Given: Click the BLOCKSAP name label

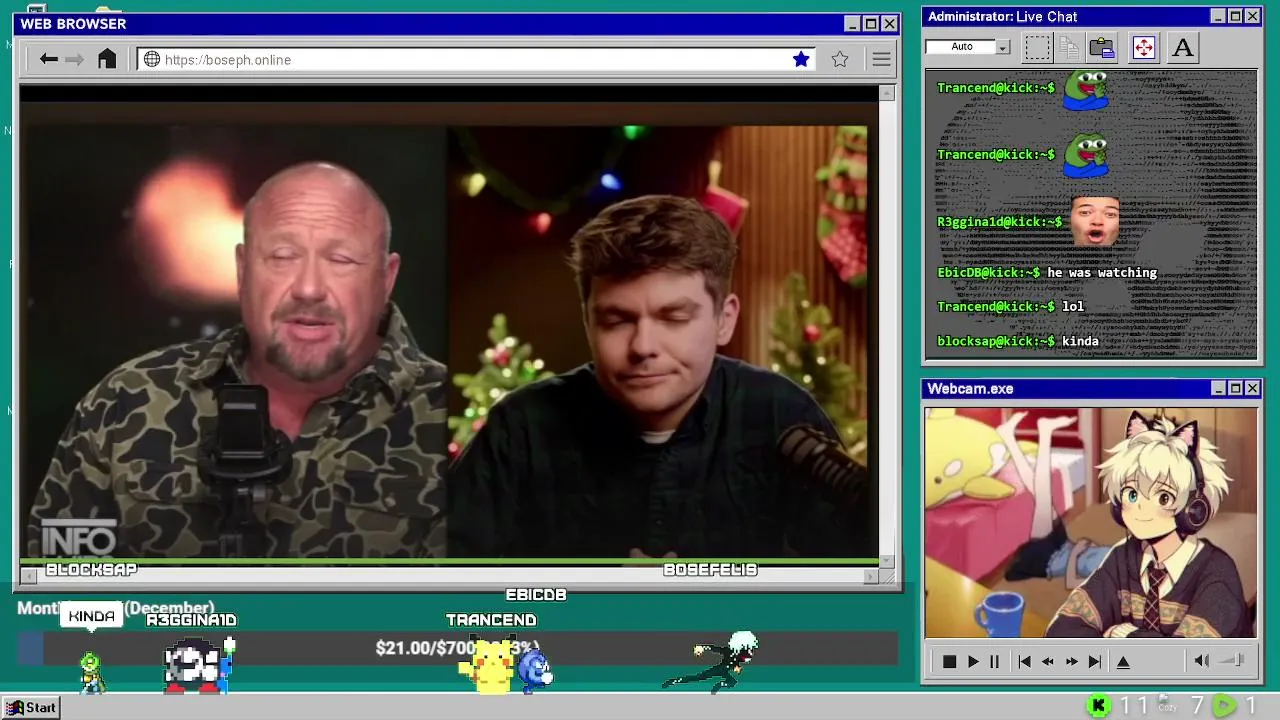Looking at the screenshot, I should coord(91,570).
